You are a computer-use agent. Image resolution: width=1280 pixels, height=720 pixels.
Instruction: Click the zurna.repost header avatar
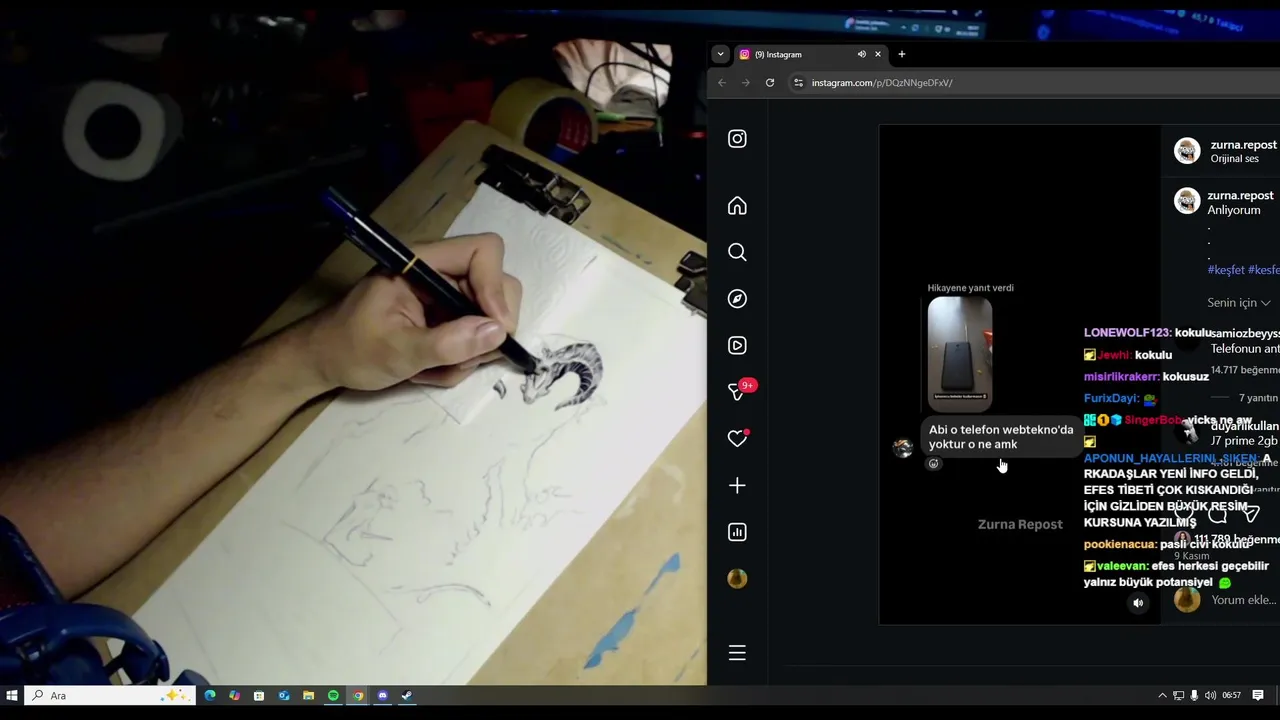[1187, 151]
